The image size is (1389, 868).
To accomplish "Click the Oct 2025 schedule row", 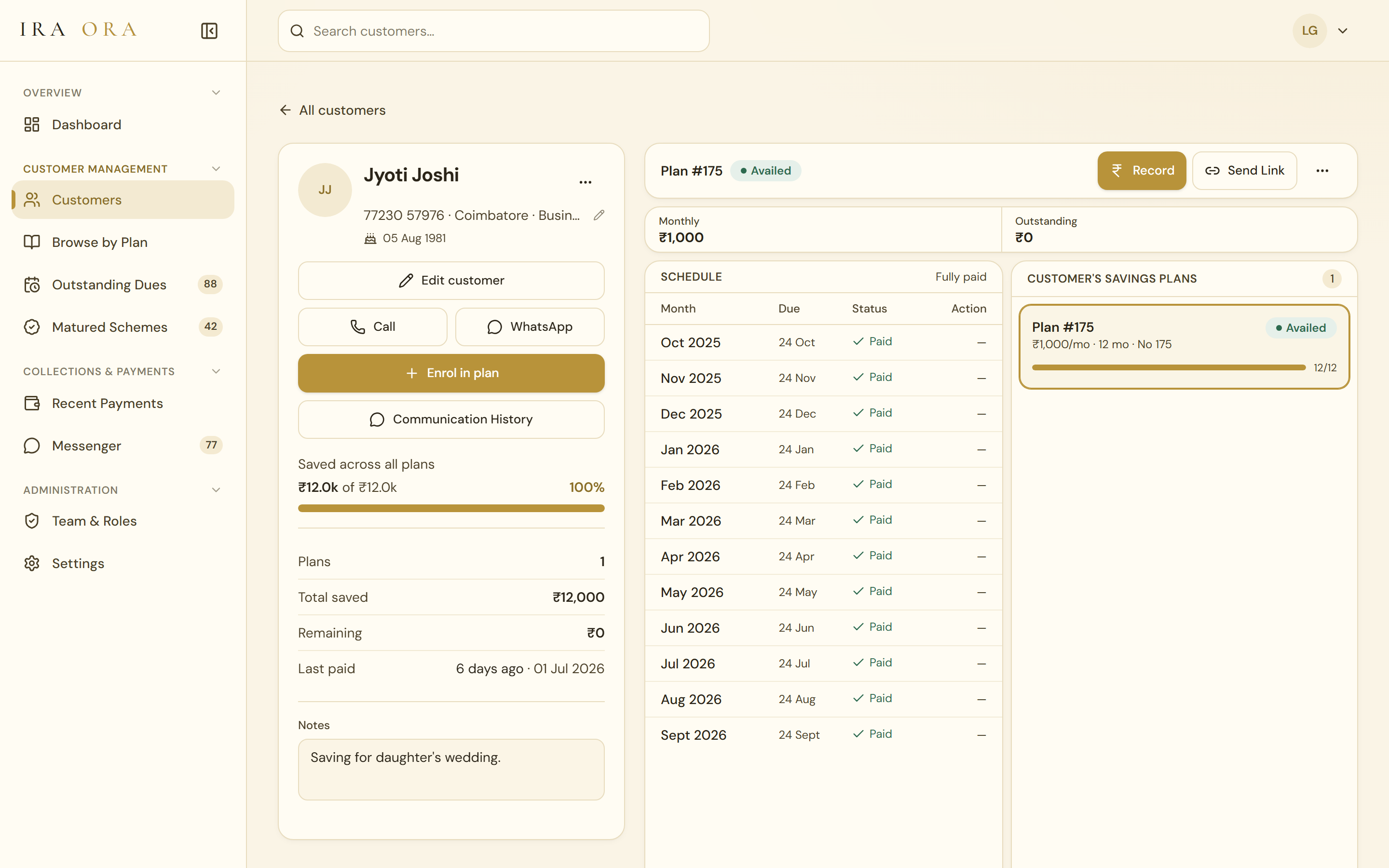I will [x=824, y=343].
